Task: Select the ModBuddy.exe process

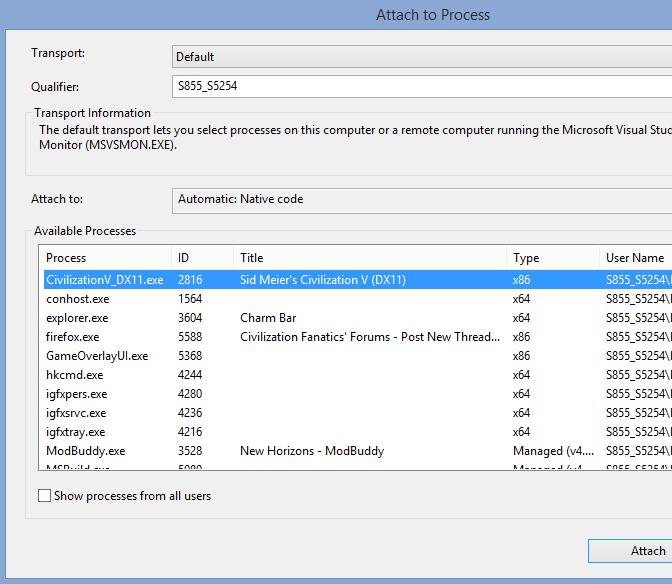Action: (85, 451)
